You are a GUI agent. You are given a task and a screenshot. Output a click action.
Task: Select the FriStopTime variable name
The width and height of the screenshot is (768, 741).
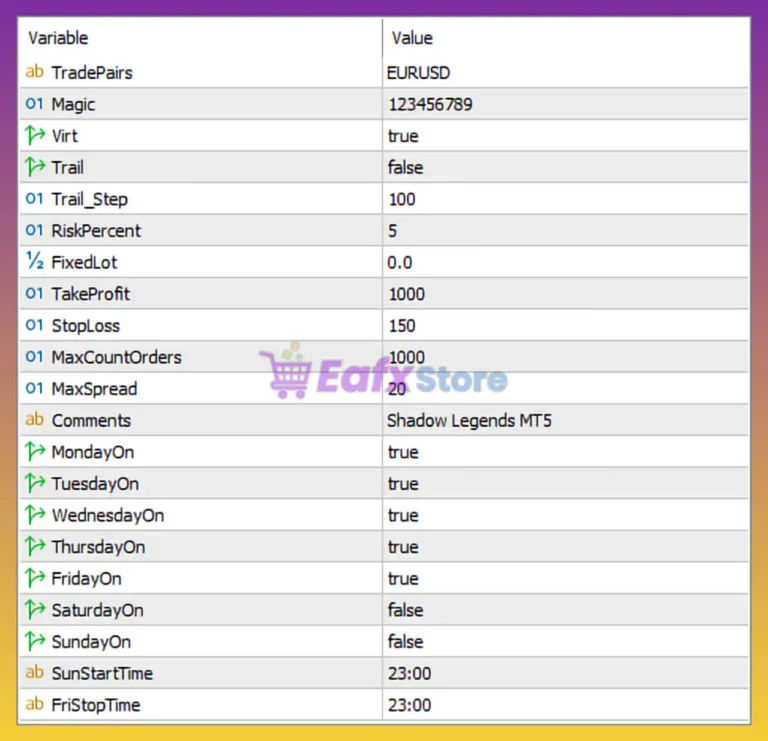(x=96, y=705)
